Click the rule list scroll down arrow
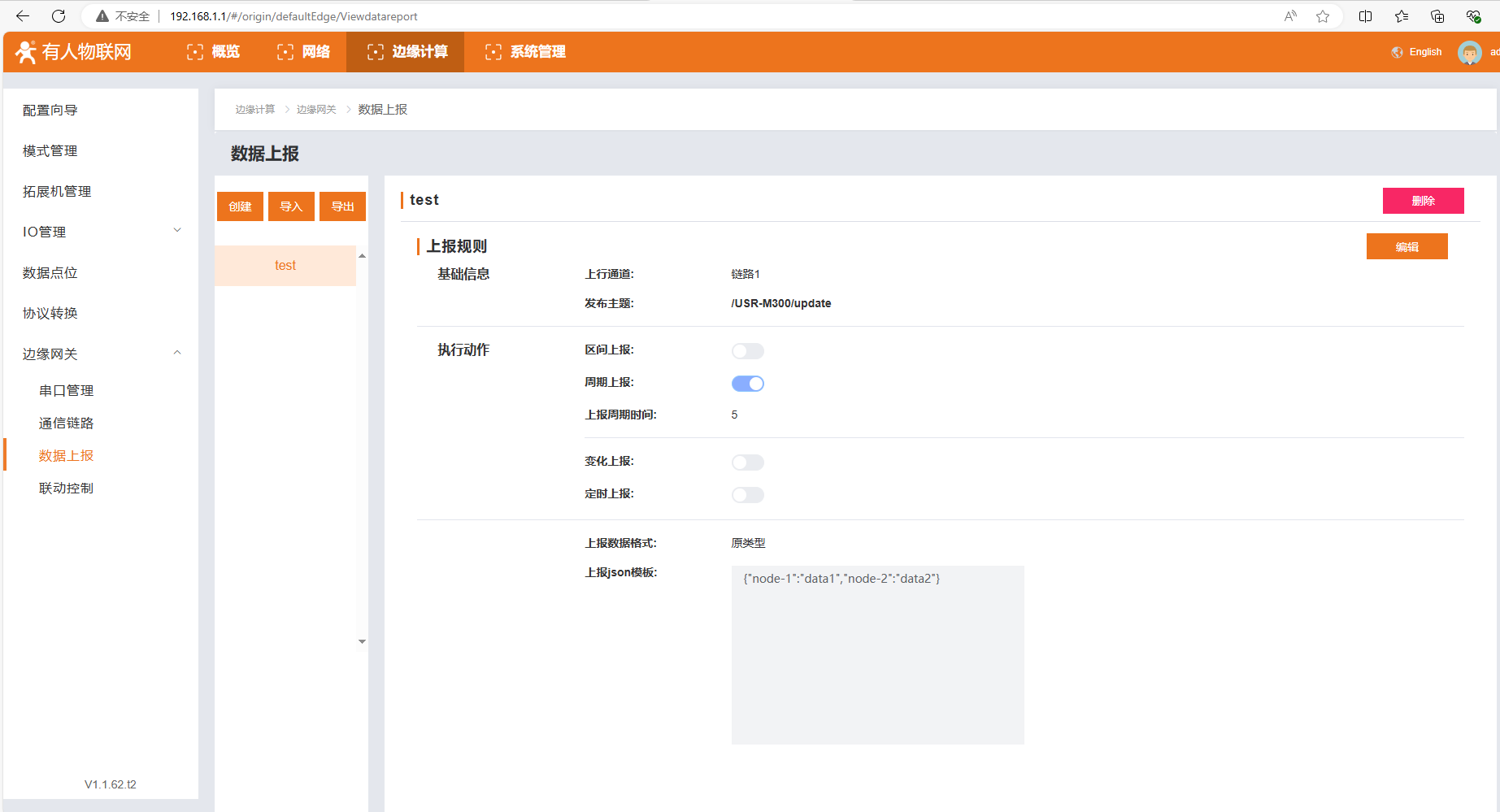The image size is (1500, 812). pyautogui.click(x=362, y=641)
